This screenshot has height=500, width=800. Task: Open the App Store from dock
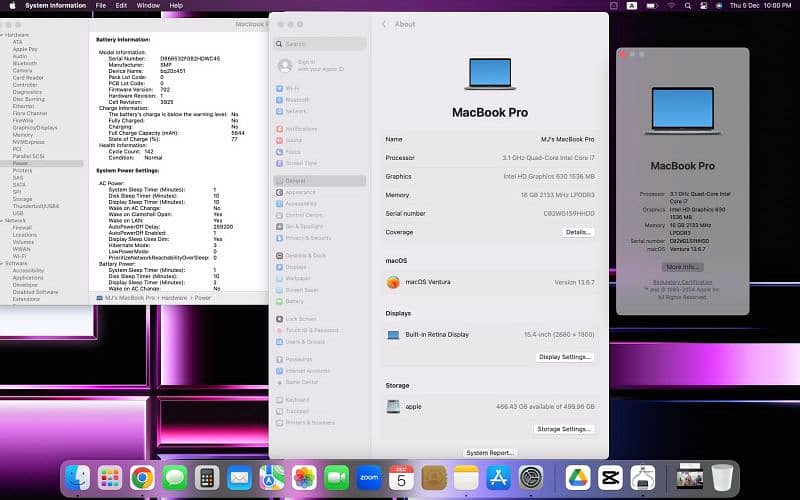(x=498, y=478)
